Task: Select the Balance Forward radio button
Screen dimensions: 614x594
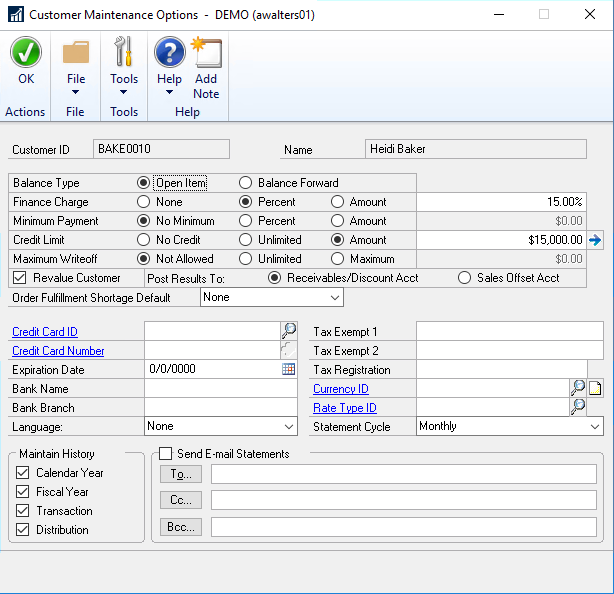Action: (x=245, y=183)
